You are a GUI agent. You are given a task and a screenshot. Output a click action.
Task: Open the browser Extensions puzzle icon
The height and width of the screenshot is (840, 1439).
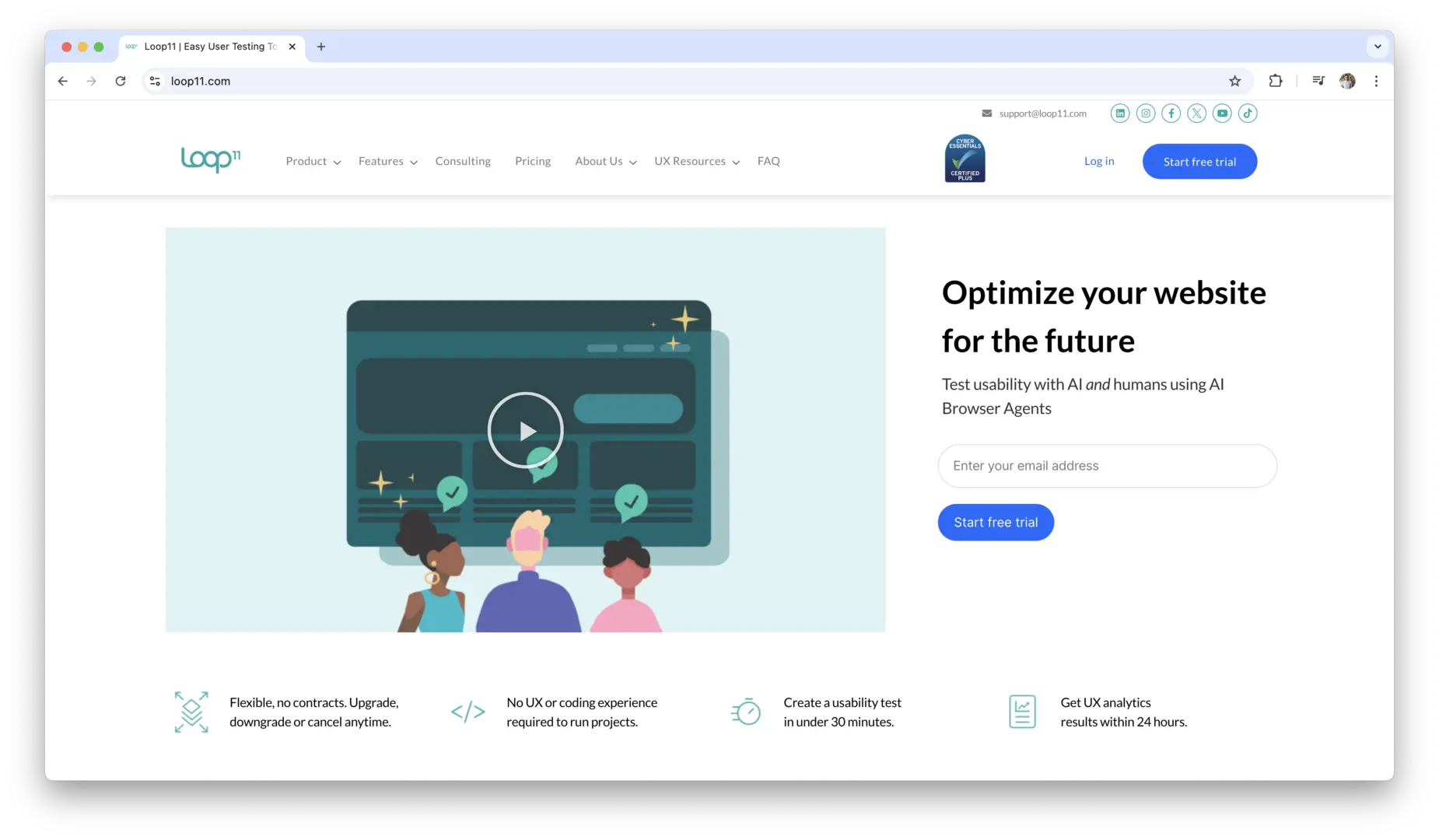click(1276, 81)
